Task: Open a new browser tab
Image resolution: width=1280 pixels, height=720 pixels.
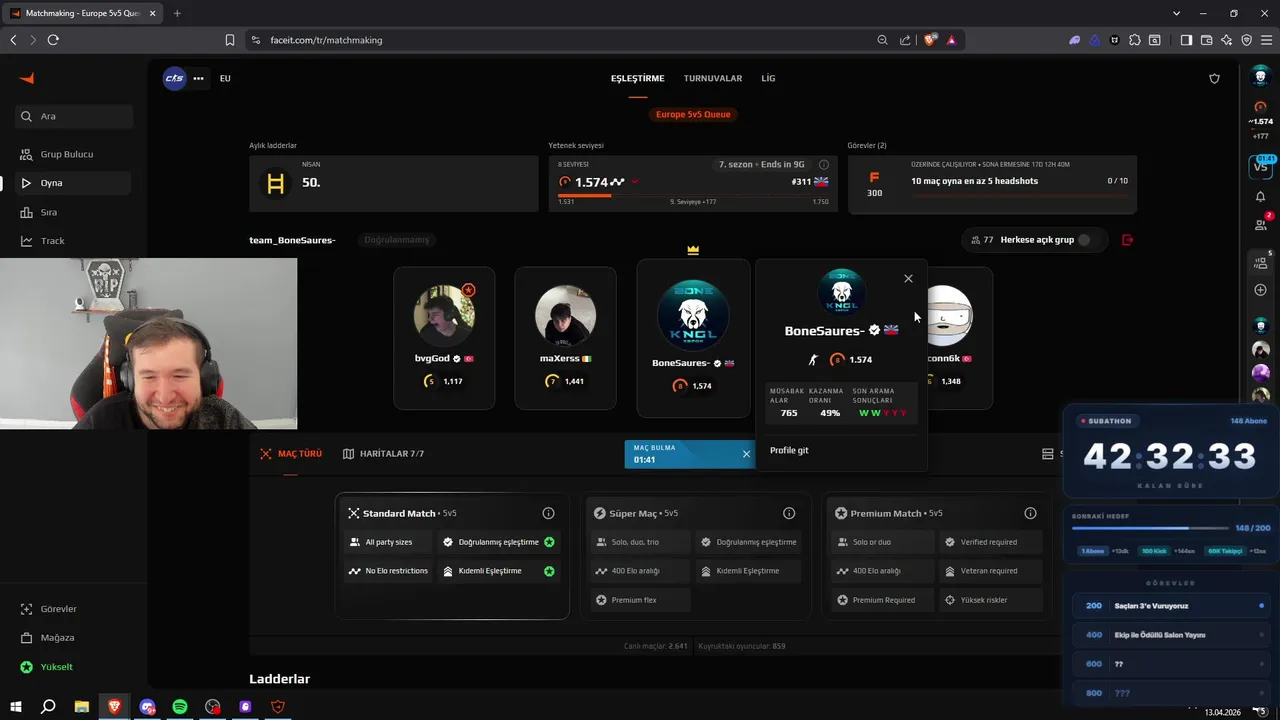Action: tap(177, 13)
